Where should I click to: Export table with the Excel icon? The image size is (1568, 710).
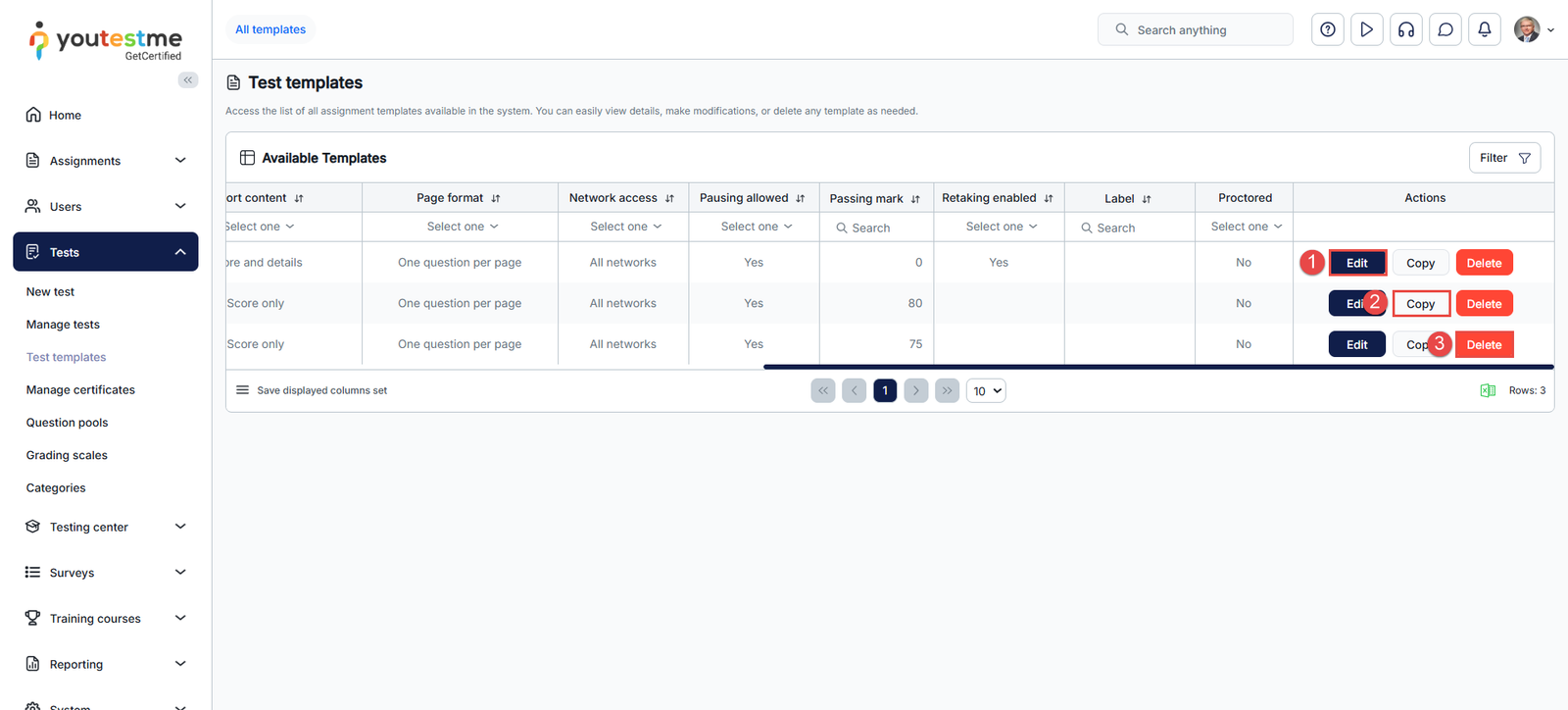click(1487, 390)
